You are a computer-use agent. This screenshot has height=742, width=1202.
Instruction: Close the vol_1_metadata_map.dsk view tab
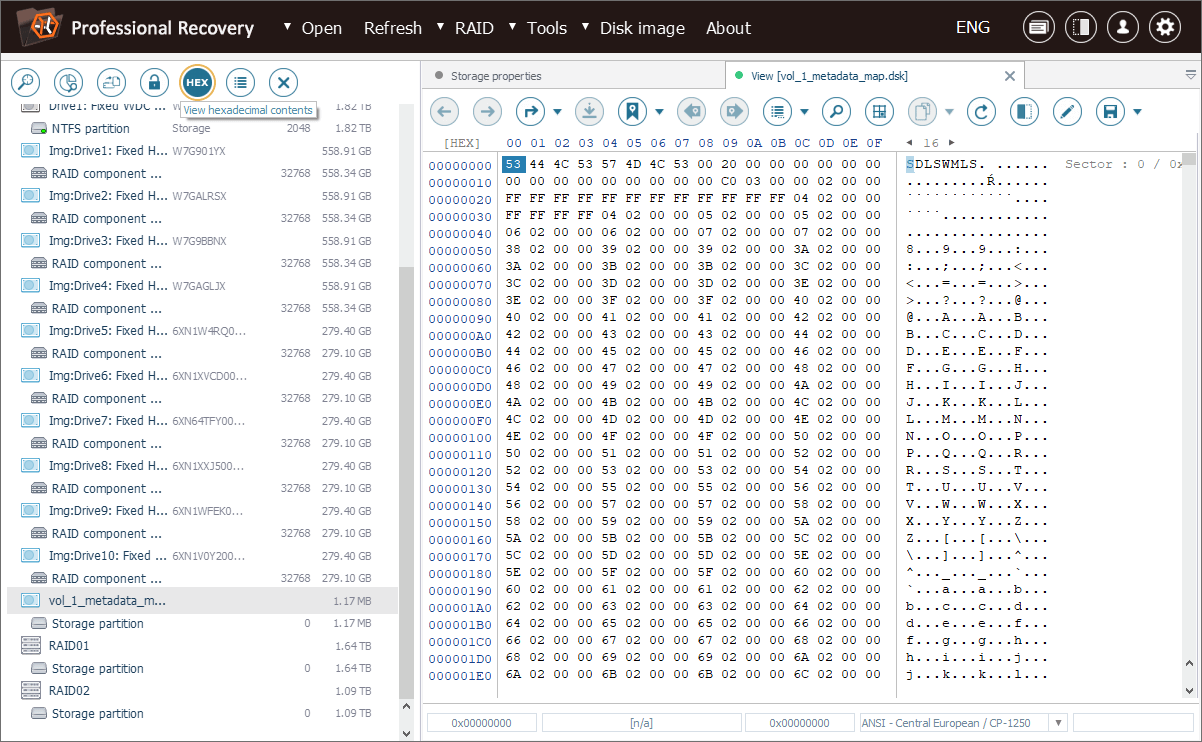point(1009,76)
